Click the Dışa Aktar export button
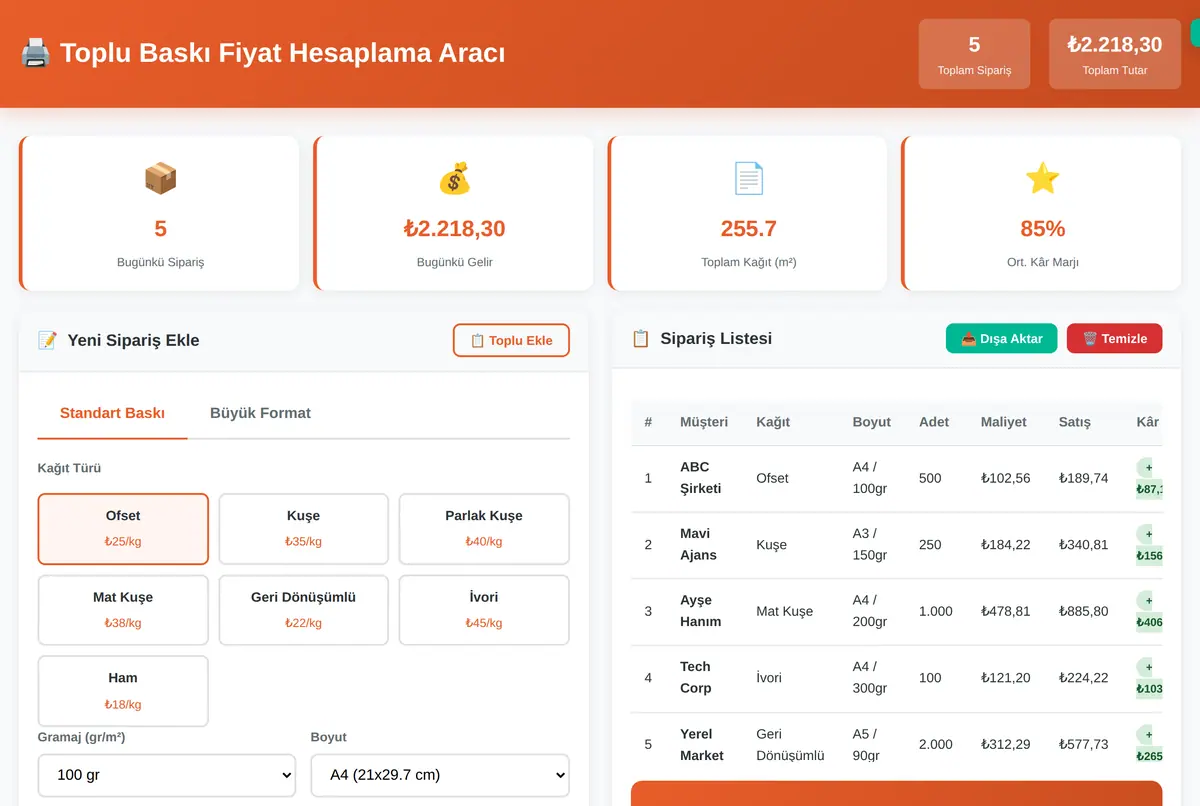The height and width of the screenshot is (806, 1200). coord(1001,338)
